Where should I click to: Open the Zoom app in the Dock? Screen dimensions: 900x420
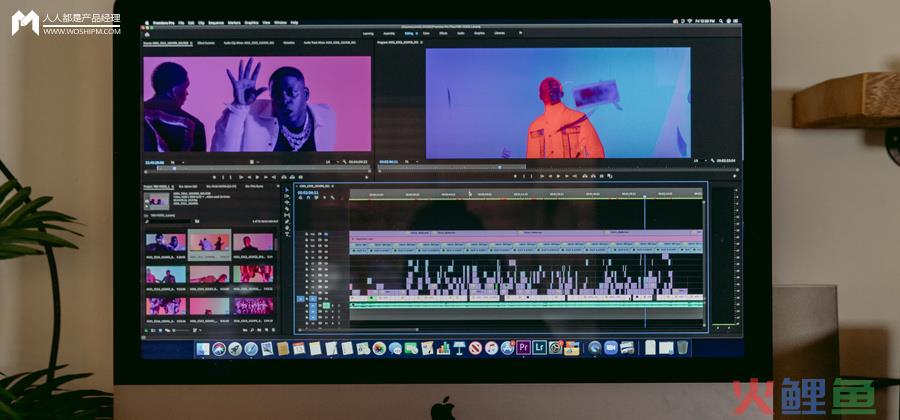click(x=611, y=347)
